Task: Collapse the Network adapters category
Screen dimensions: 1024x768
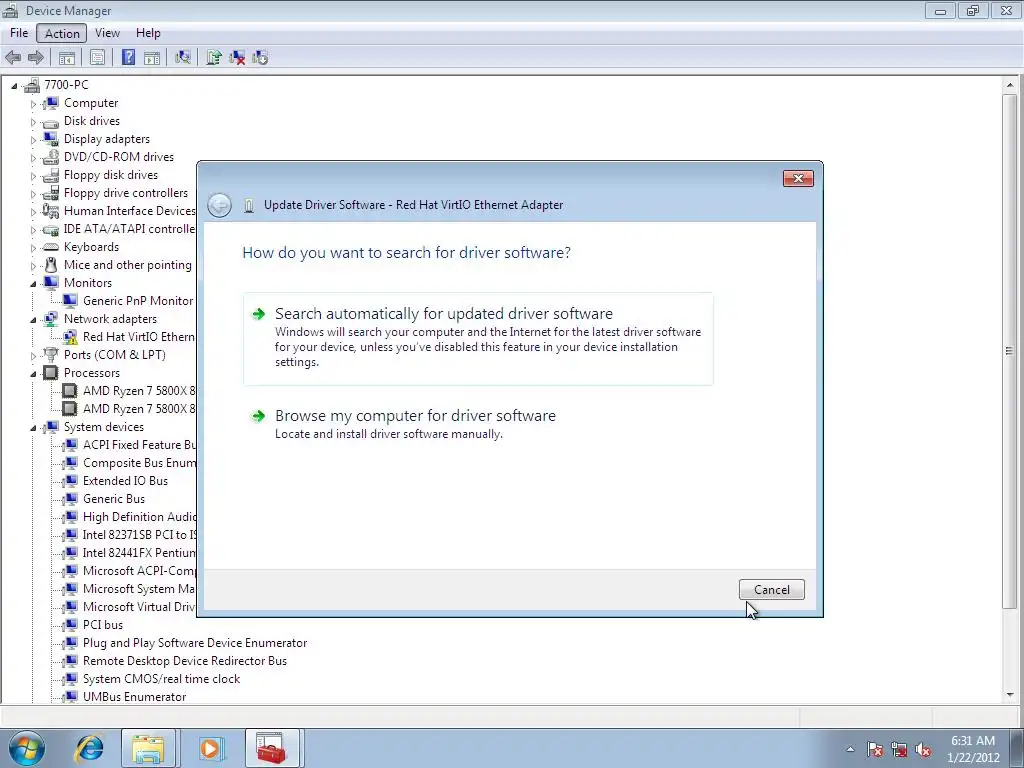Action: tap(33, 319)
